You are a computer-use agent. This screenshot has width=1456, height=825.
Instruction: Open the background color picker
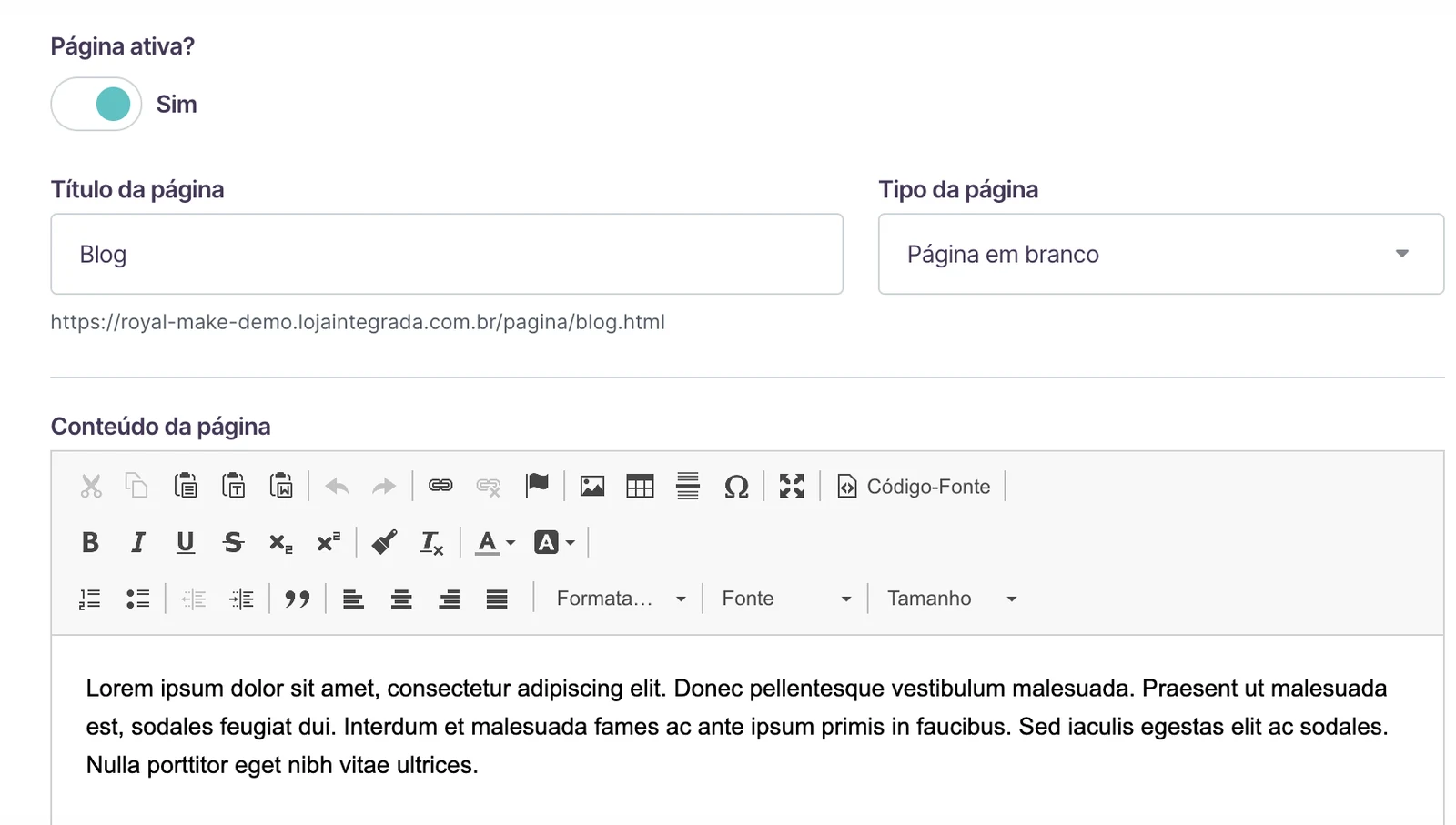point(554,543)
